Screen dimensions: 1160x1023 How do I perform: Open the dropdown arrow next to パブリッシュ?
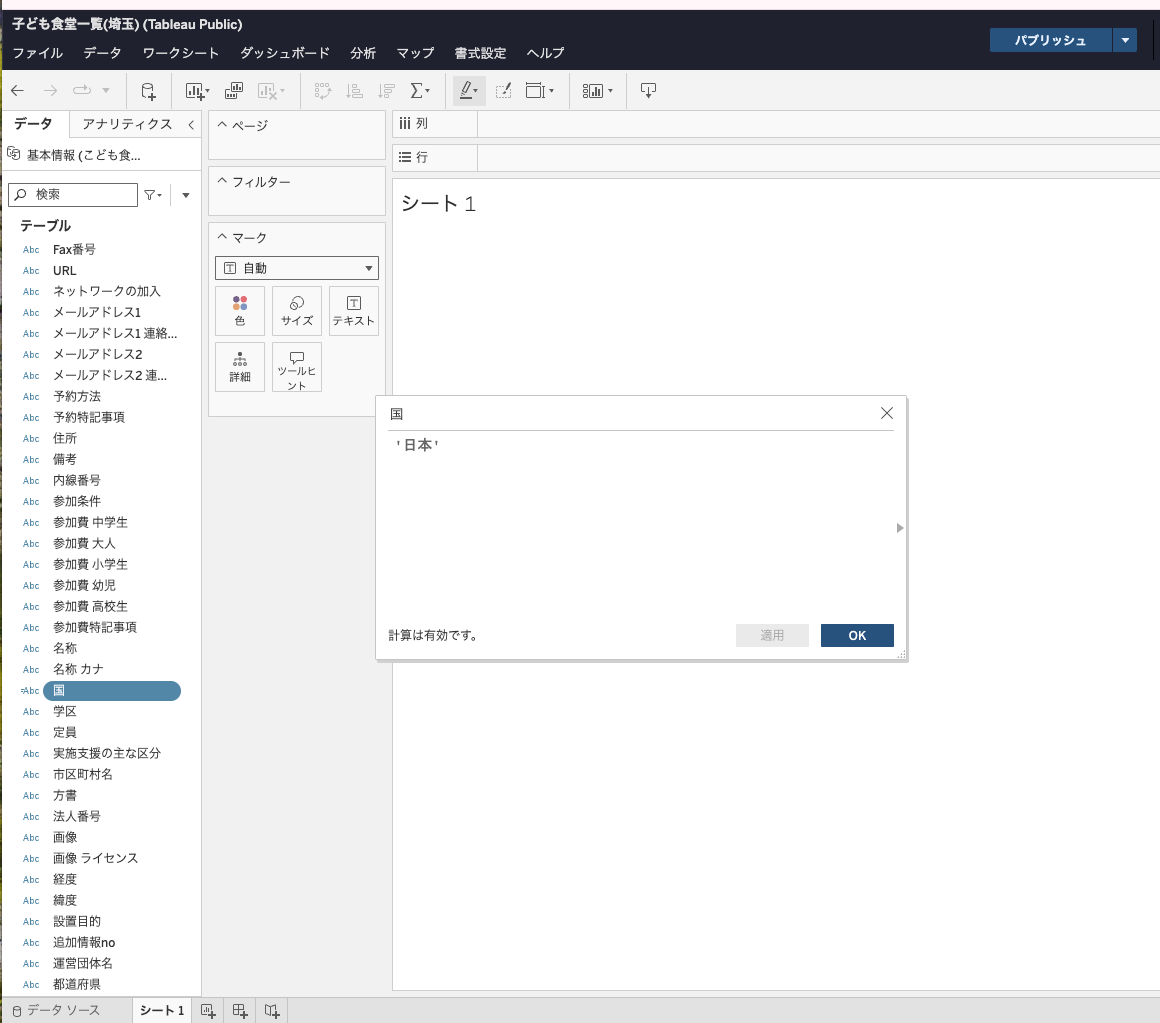click(1124, 40)
